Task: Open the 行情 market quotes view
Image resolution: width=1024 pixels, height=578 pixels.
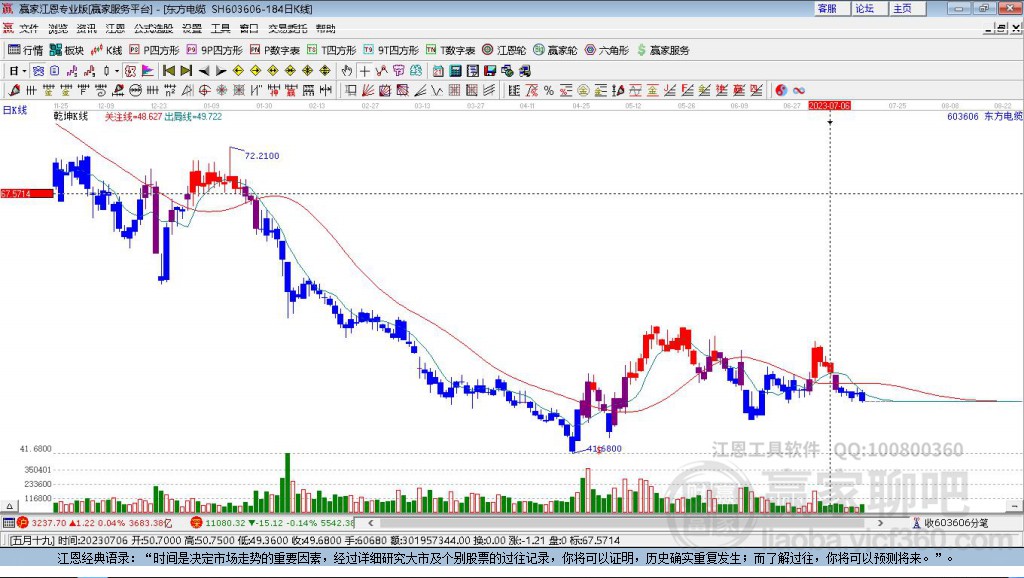Action: click(x=25, y=50)
